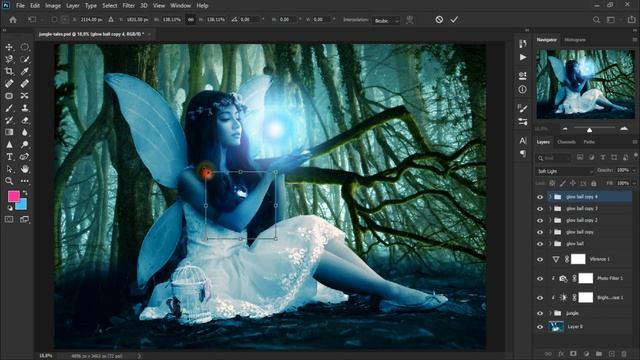Create new group with folder icon
Screen dimensions: 640x360
598,353
